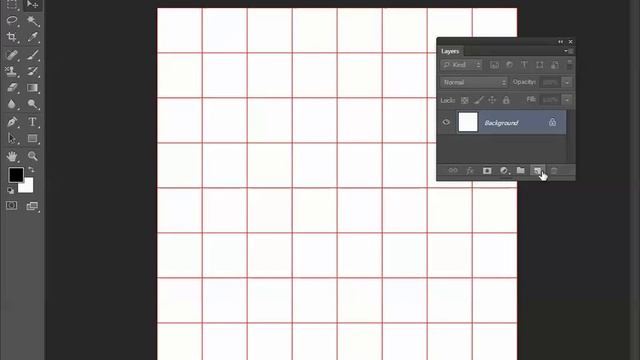Select the Rectangular Marquee tool
The height and width of the screenshot is (360, 640).
[x=12, y=4]
